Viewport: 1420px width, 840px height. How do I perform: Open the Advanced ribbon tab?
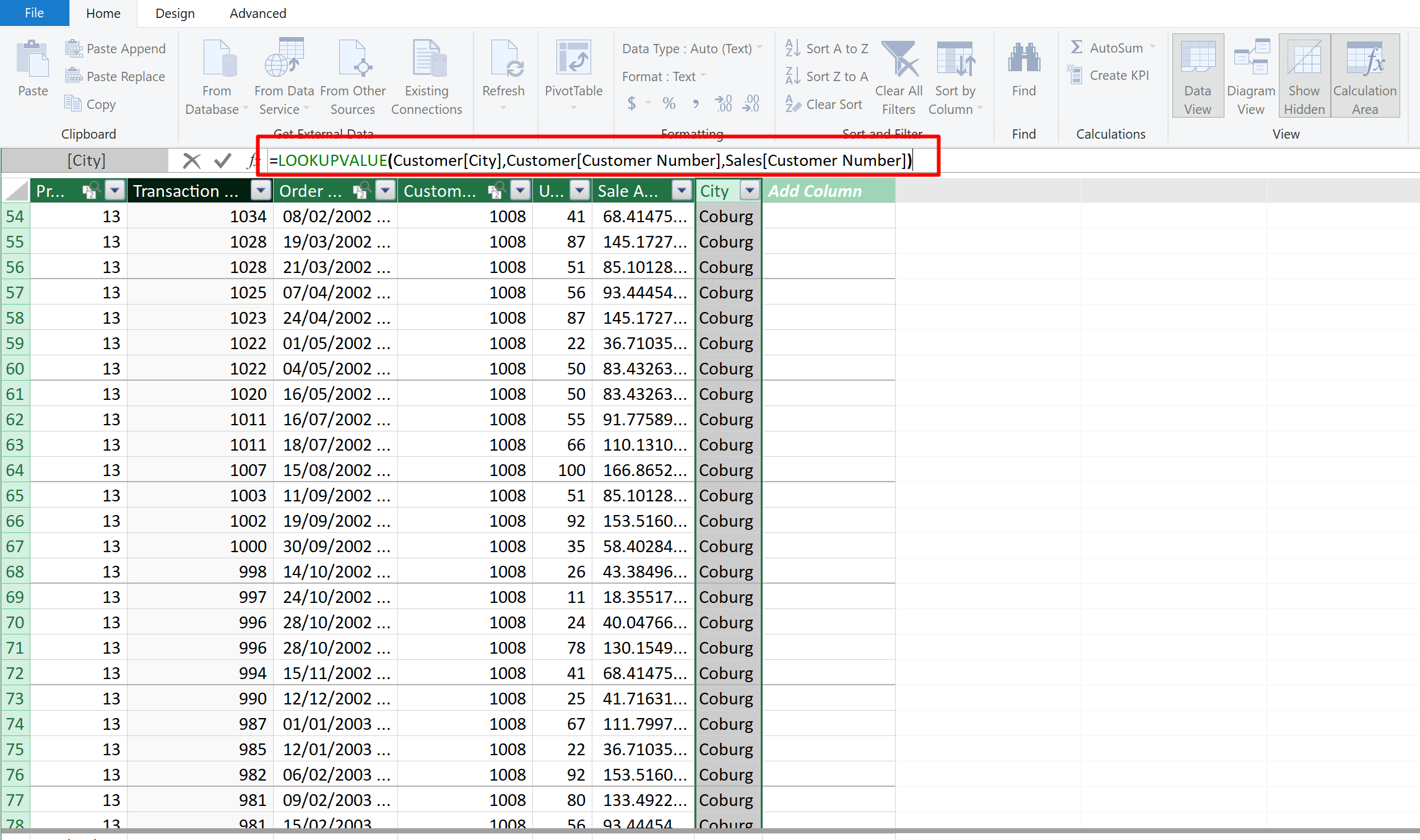[x=258, y=13]
